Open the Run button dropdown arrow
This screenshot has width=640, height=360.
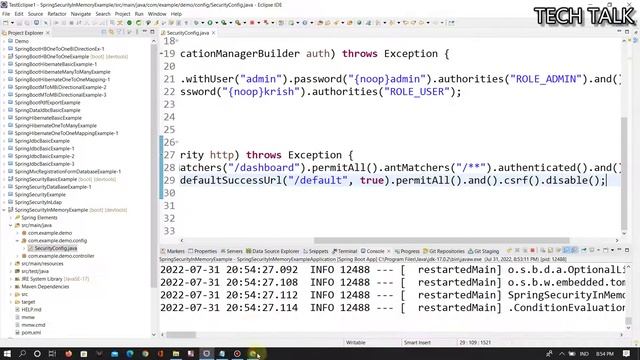[x=216, y=23]
